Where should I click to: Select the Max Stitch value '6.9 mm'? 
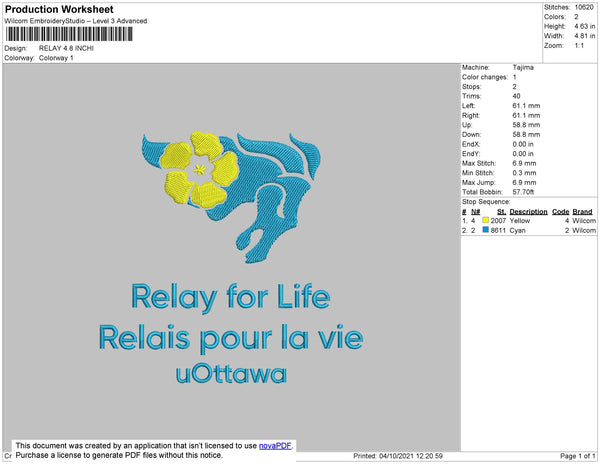(524, 163)
